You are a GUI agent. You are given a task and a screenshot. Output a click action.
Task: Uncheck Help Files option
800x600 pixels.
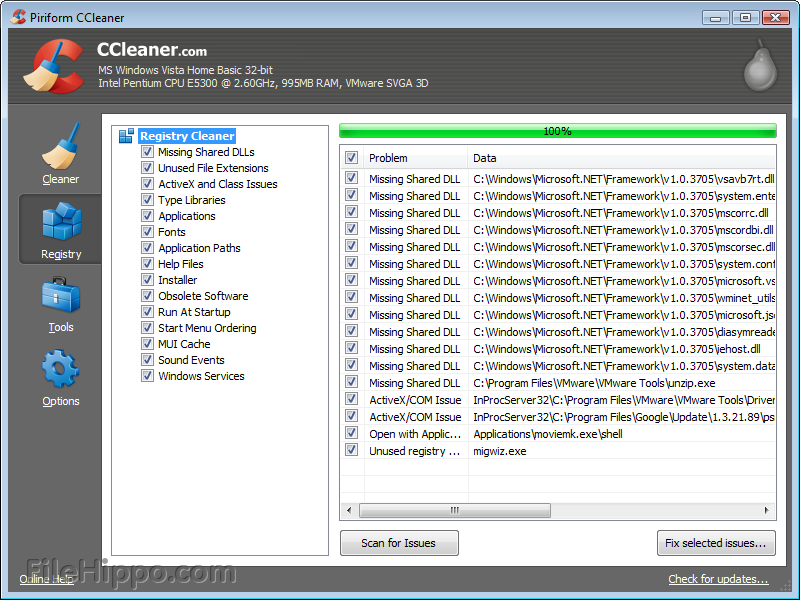[147, 263]
